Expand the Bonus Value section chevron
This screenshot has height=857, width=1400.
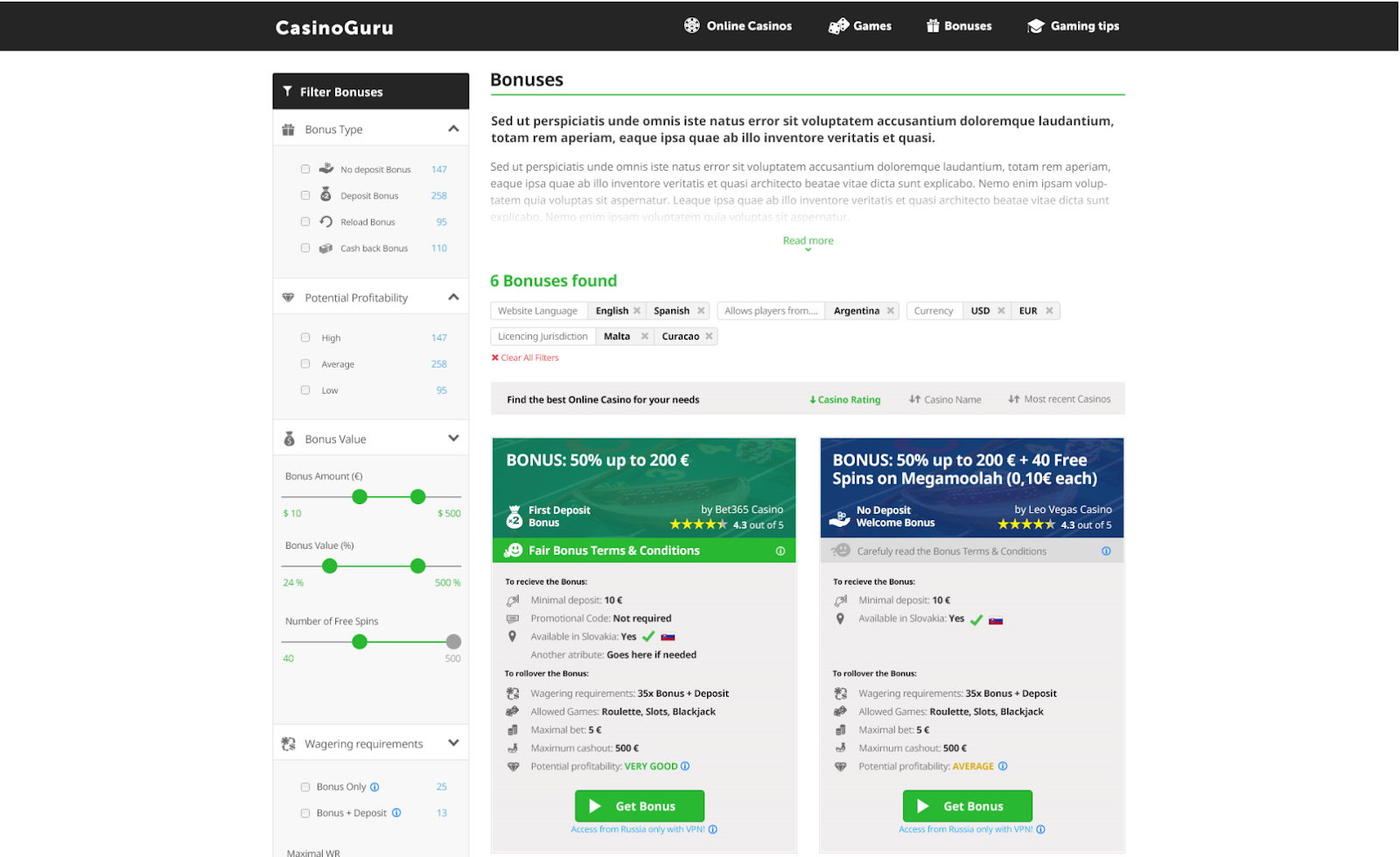tap(453, 439)
